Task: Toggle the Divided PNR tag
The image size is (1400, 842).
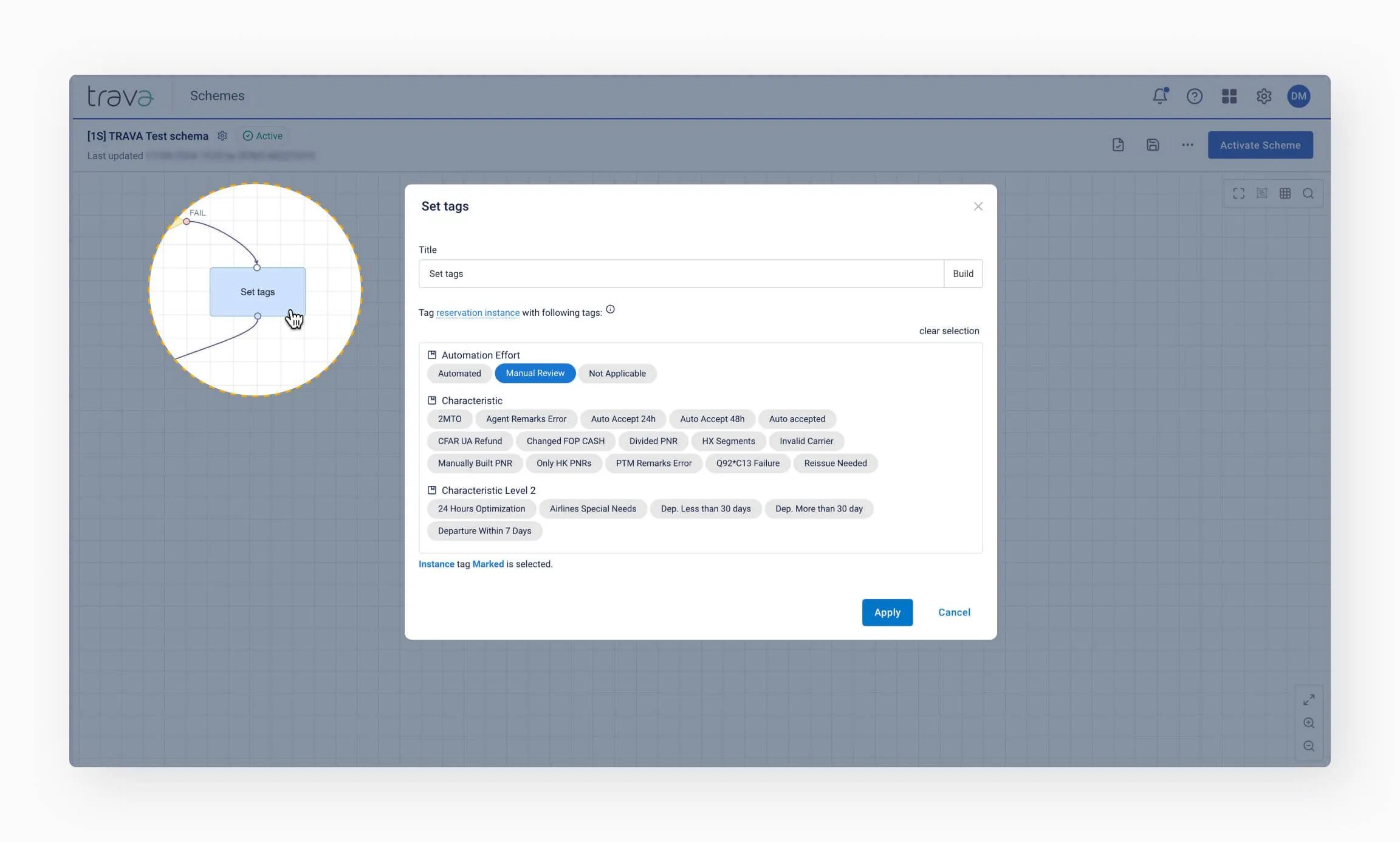Action: tap(653, 441)
